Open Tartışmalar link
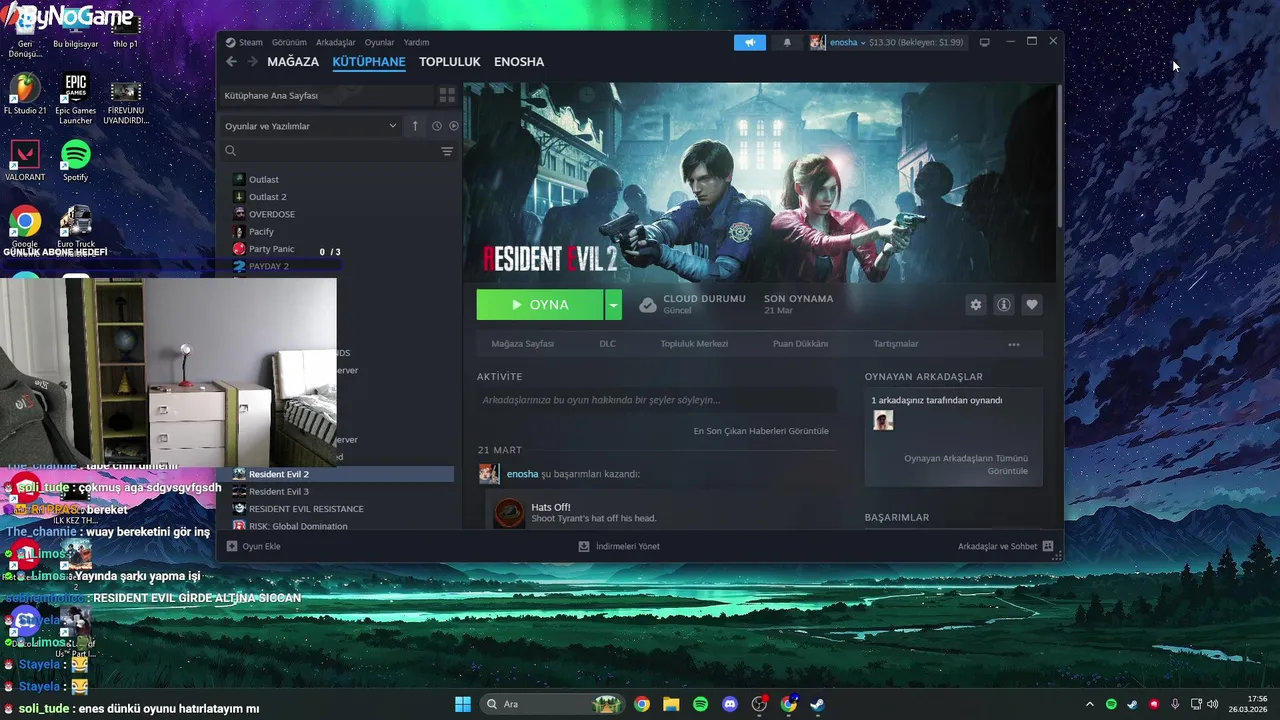Viewport: 1280px width, 720px height. point(896,344)
